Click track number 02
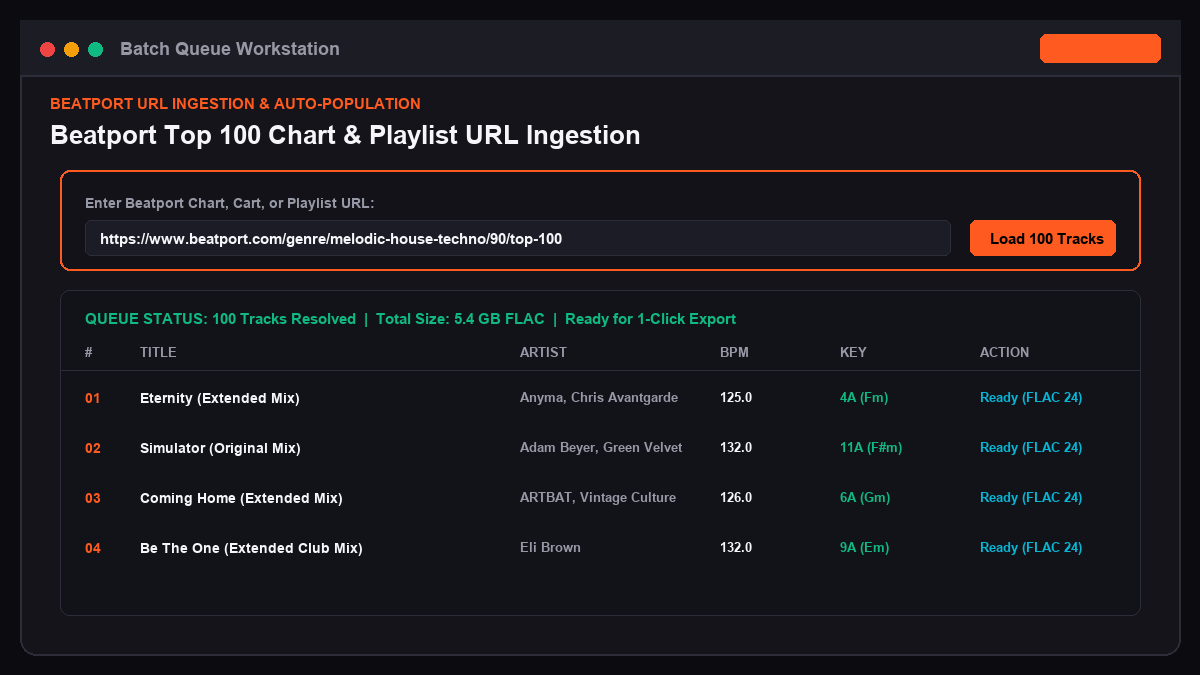1200x675 pixels. (x=93, y=448)
